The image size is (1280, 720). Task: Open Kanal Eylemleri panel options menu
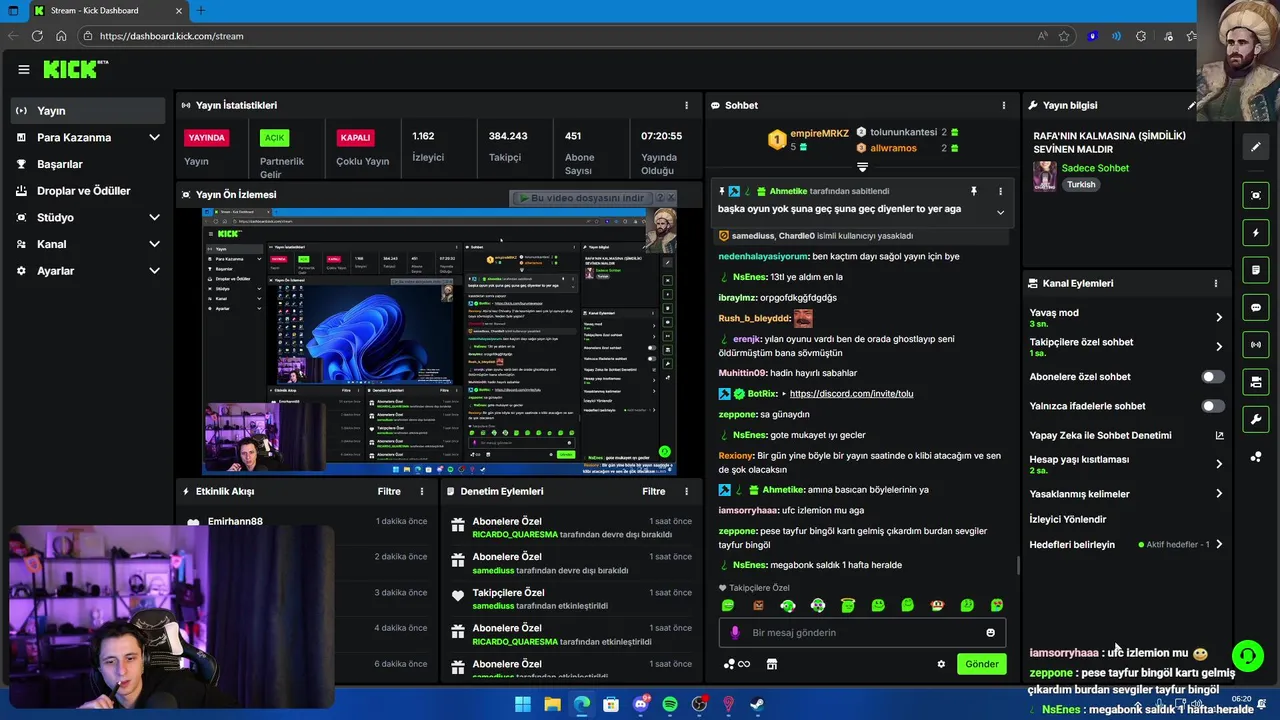[x=1216, y=283]
